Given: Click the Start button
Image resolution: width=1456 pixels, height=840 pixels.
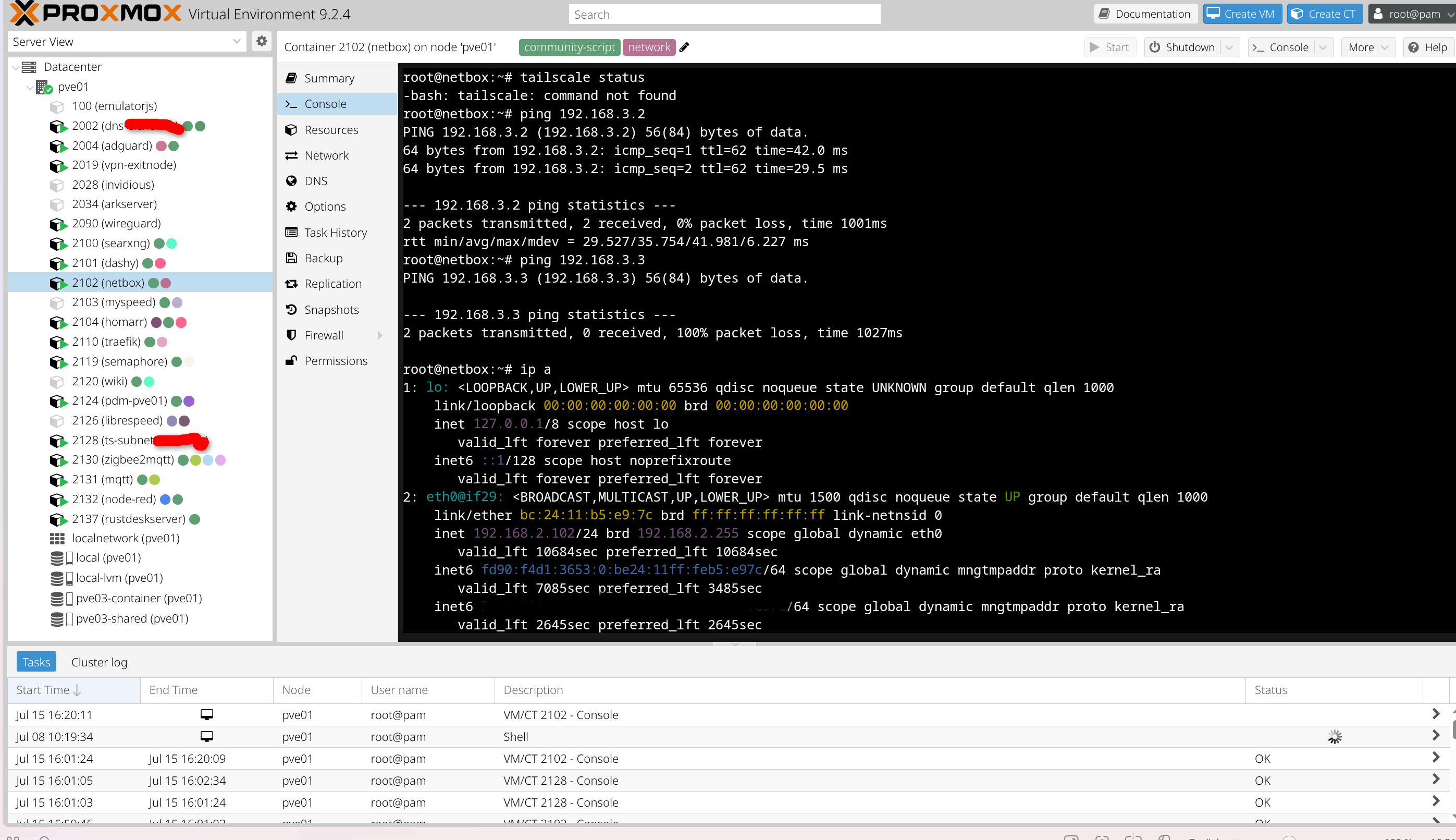Looking at the screenshot, I should coord(1109,47).
